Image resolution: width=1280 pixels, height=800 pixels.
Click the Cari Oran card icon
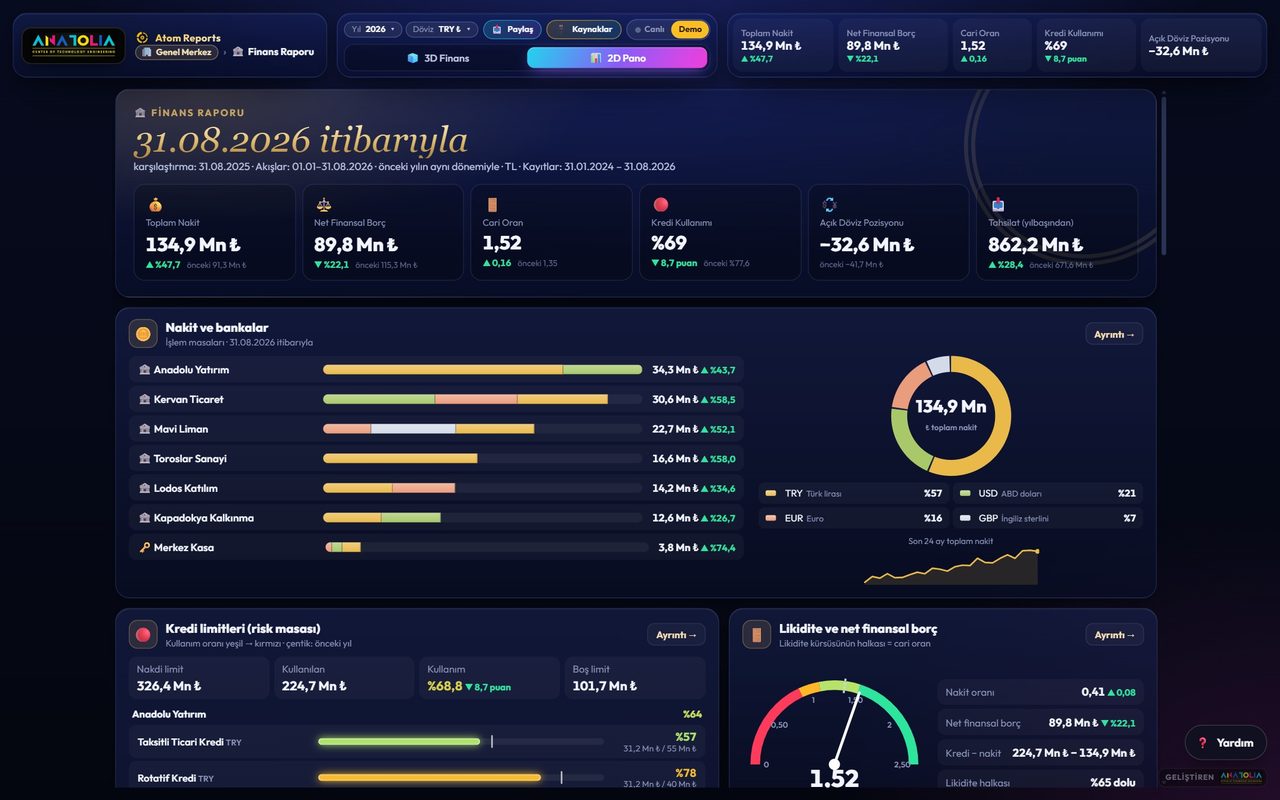tap(491, 205)
